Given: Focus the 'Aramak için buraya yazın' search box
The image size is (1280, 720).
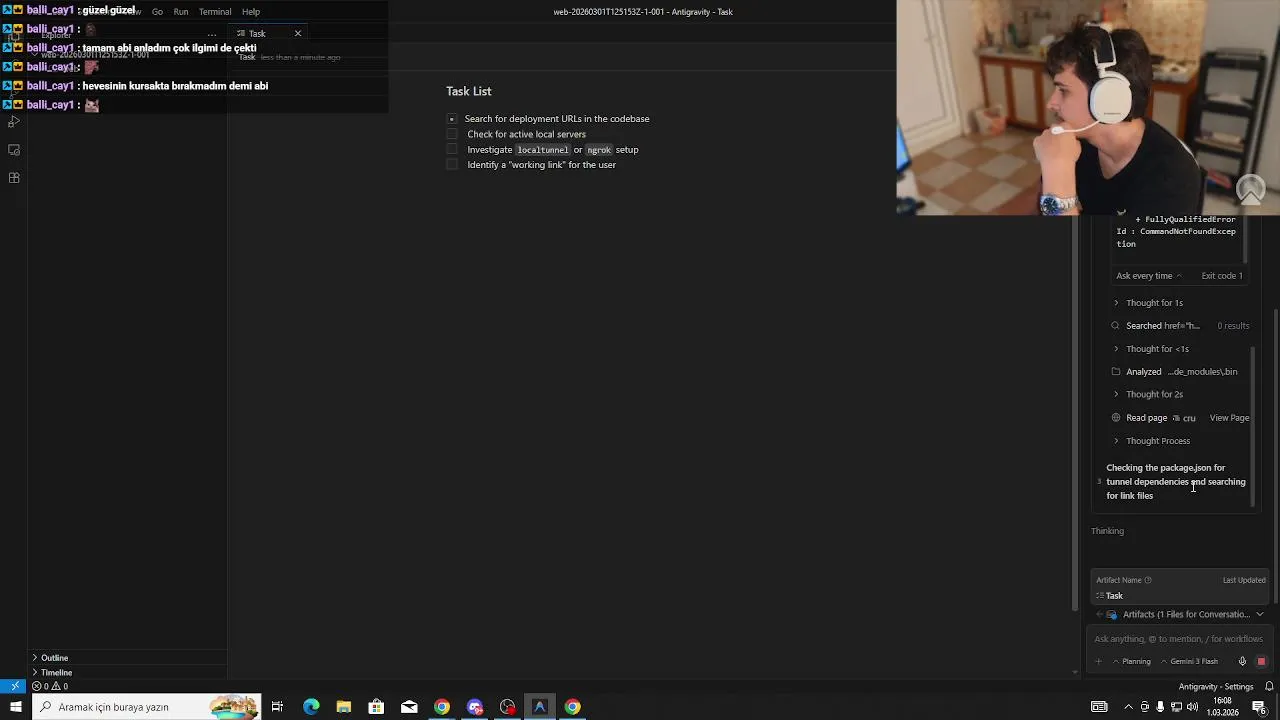Looking at the screenshot, I should coord(146,707).
